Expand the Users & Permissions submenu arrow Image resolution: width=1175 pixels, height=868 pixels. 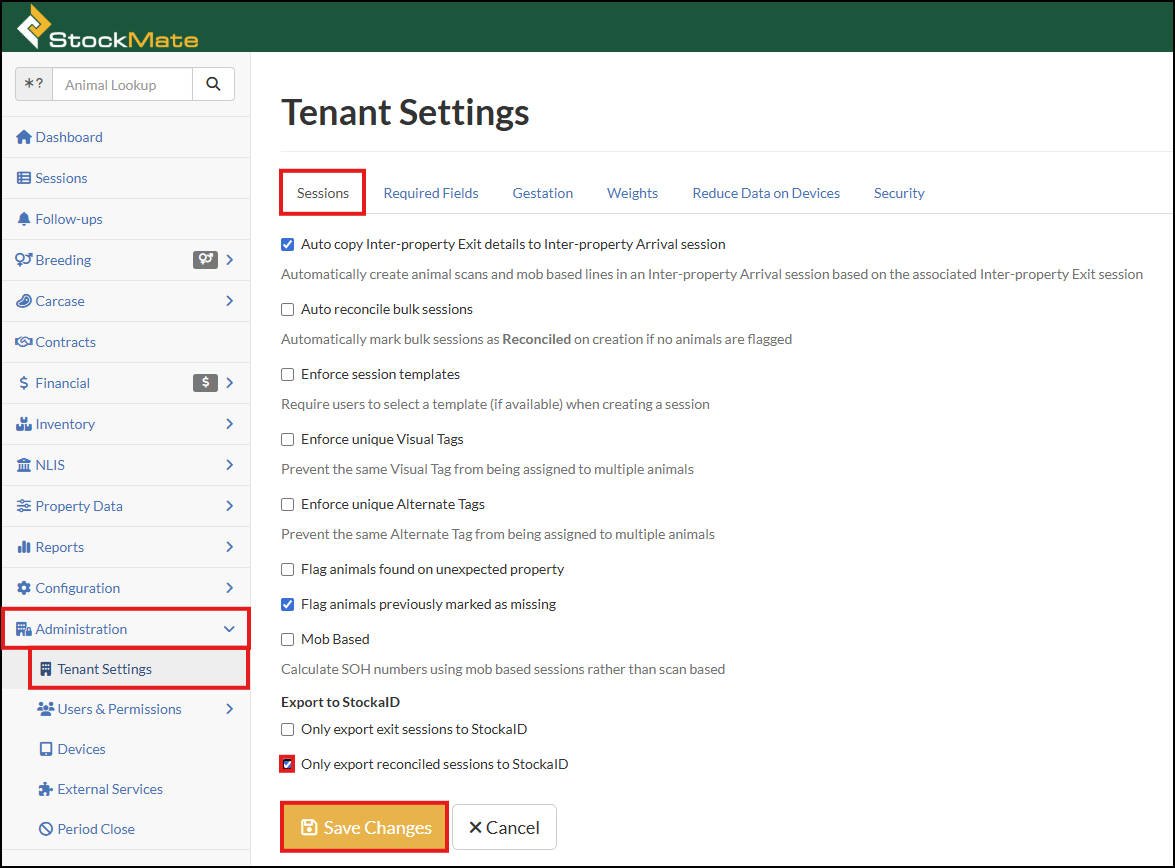pos(229,709)
